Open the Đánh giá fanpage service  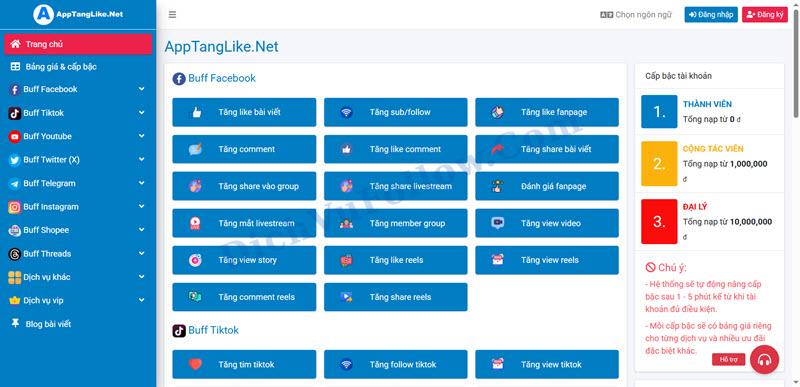tap(547, 186)
